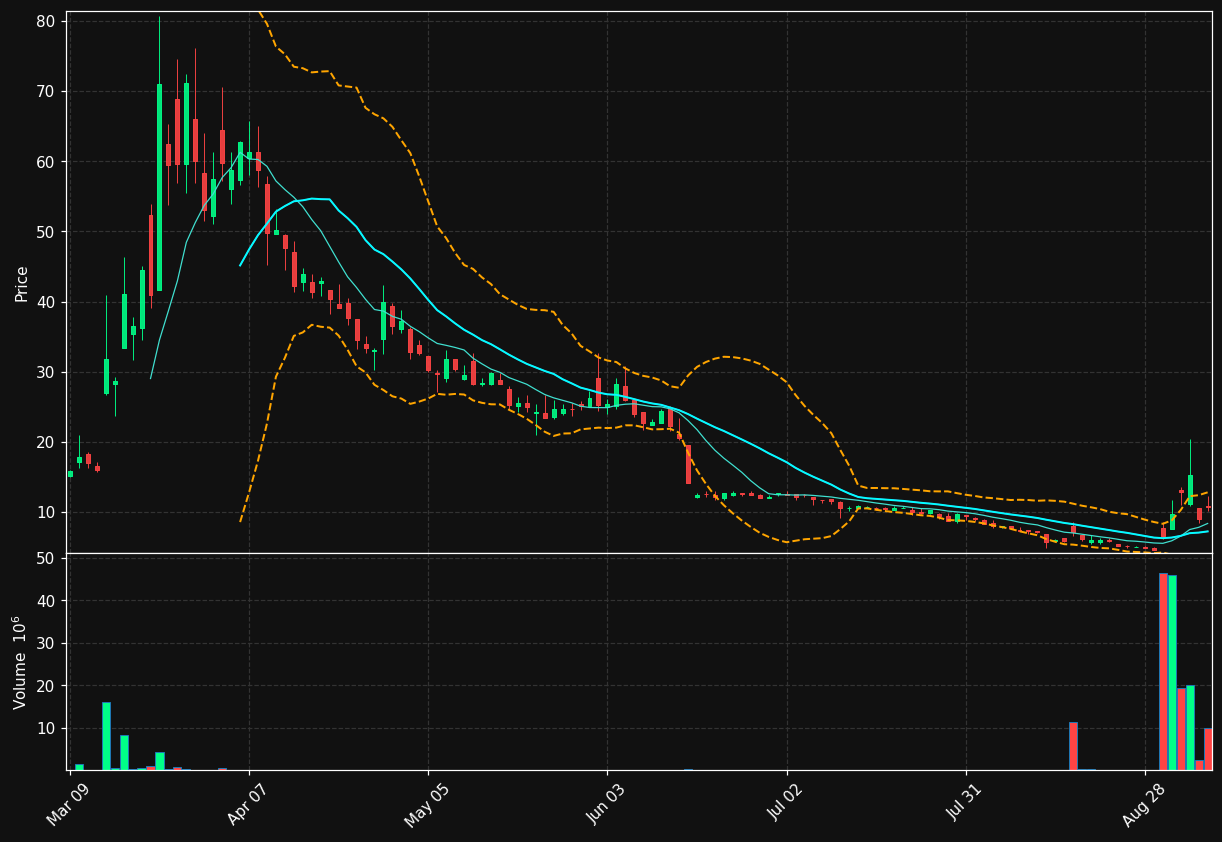Click the 80 price tick label
Image resolution: width=1222 pixels, height=842 pixels.
click(x=45, y=21)
